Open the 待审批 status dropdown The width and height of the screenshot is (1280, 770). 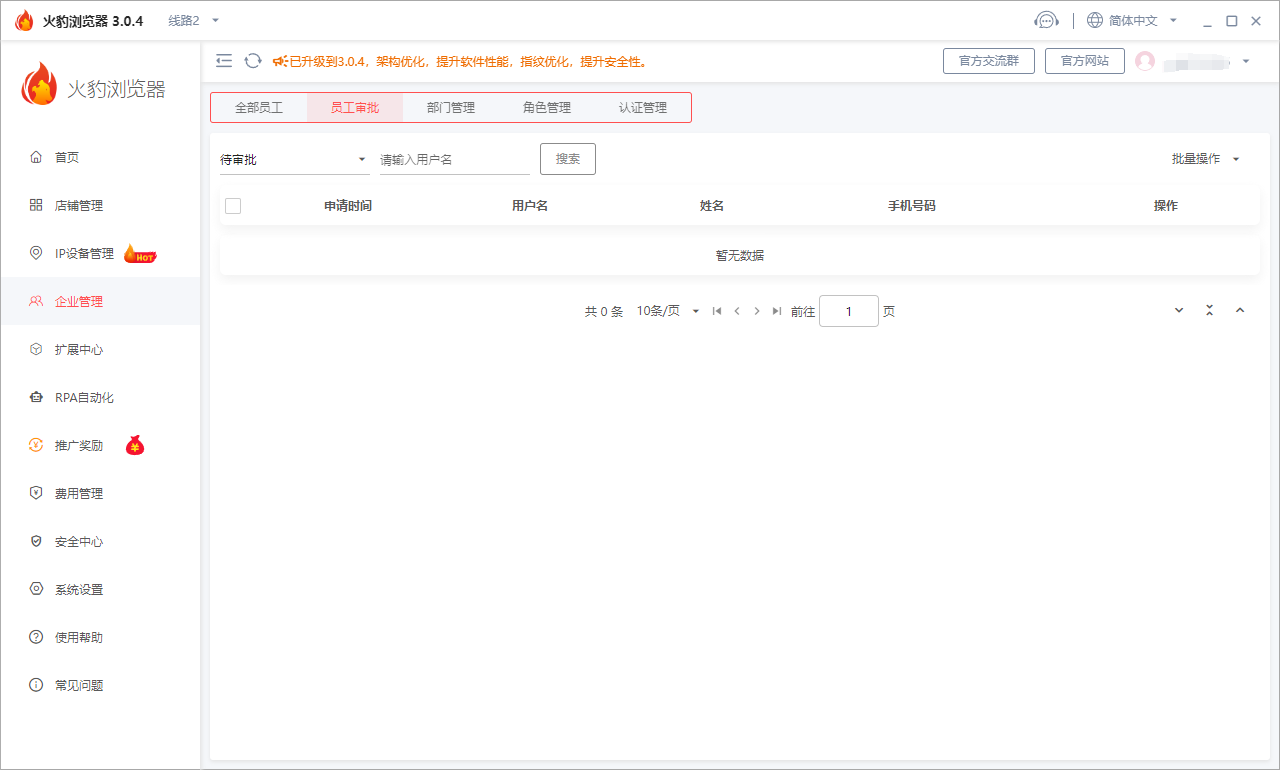pyautogui.click(x=293, y=159)
